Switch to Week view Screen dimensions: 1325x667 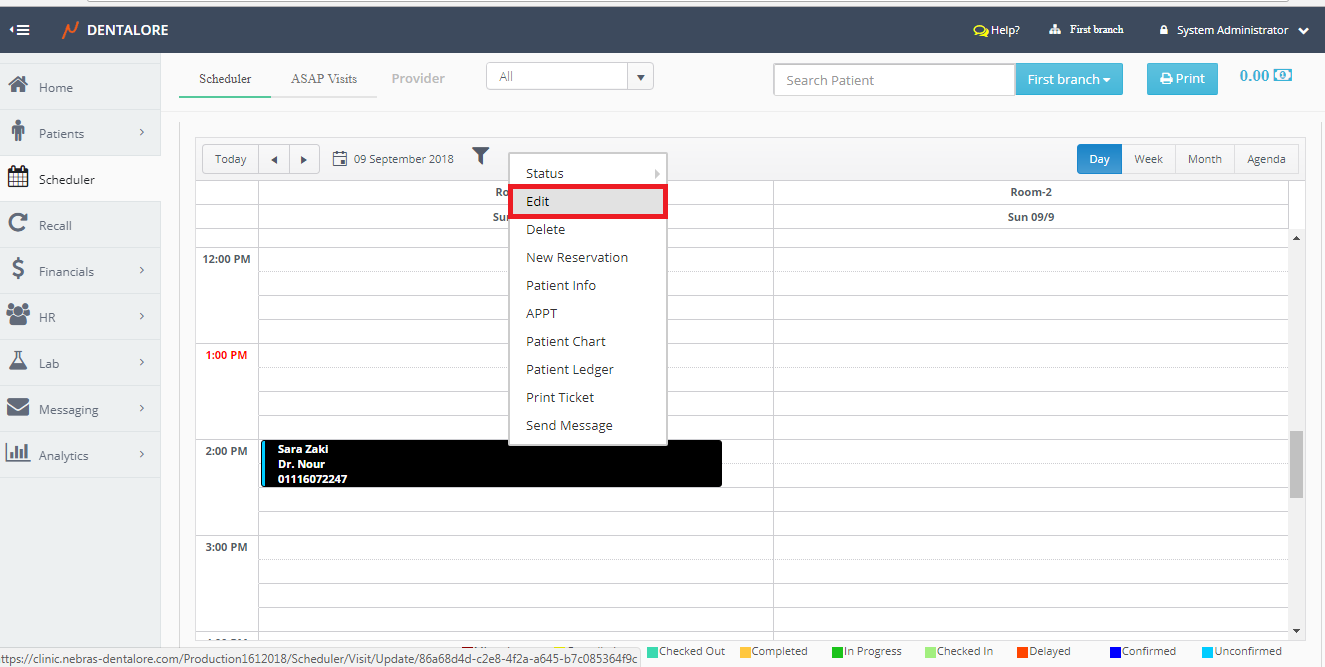click(x=1148, y=159)
